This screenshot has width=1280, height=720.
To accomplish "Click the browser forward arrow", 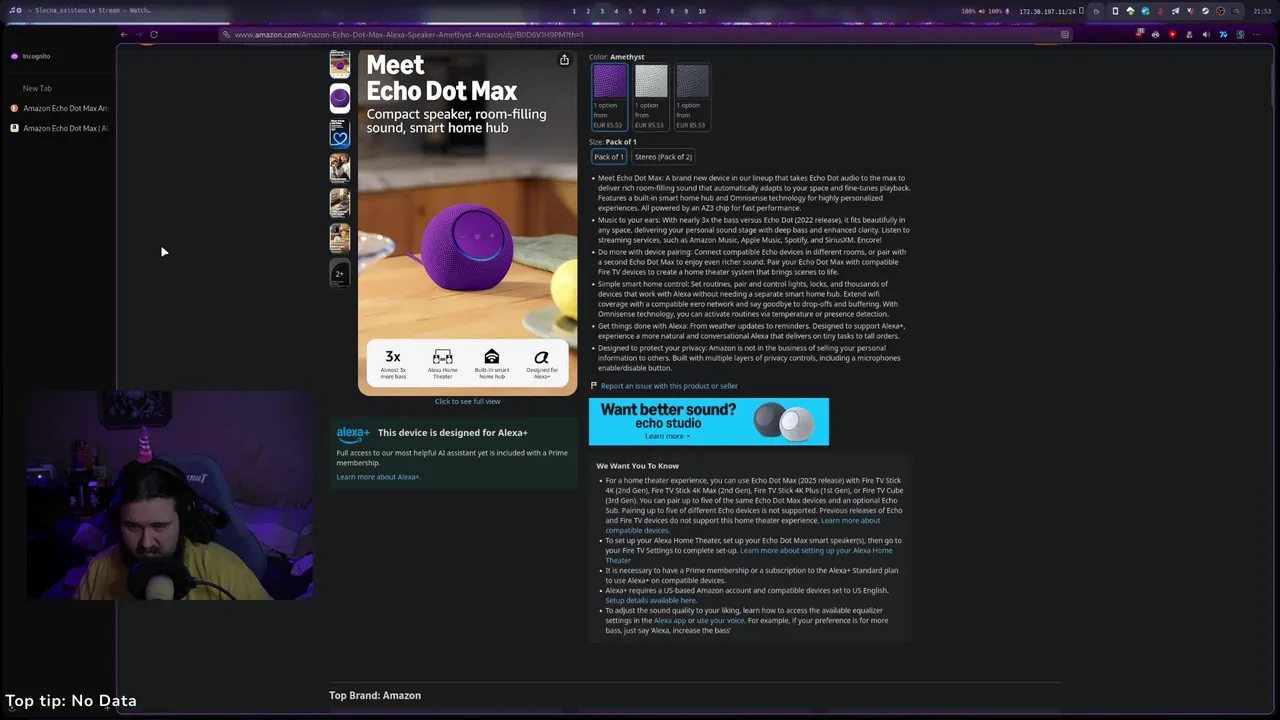I will tap(139, 35).
